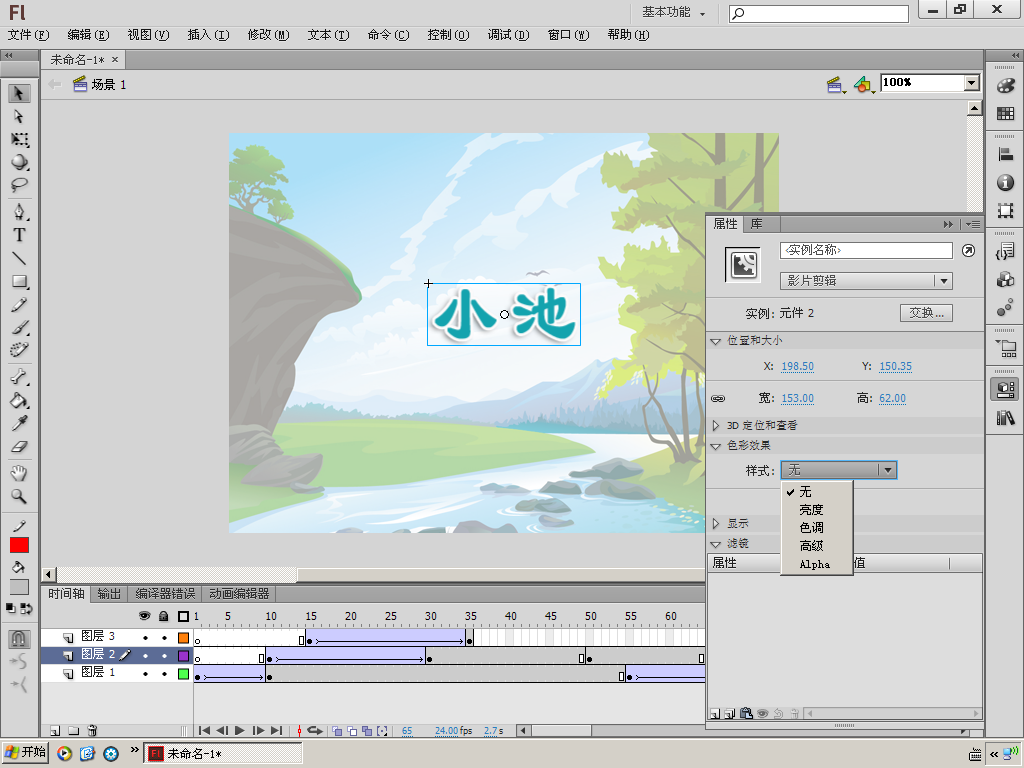Image resolution: width=1024 pixels, height=768 pixels.
Task: Toggle all layers lock header
Action: click(164, 616)
